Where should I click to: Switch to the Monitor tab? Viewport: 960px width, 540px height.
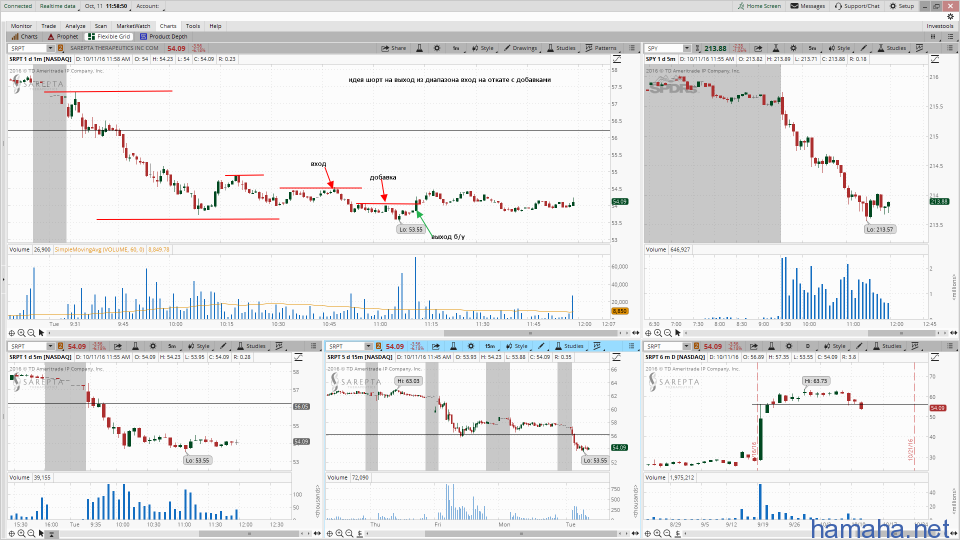pyautogui.click(x=21, y=26)
